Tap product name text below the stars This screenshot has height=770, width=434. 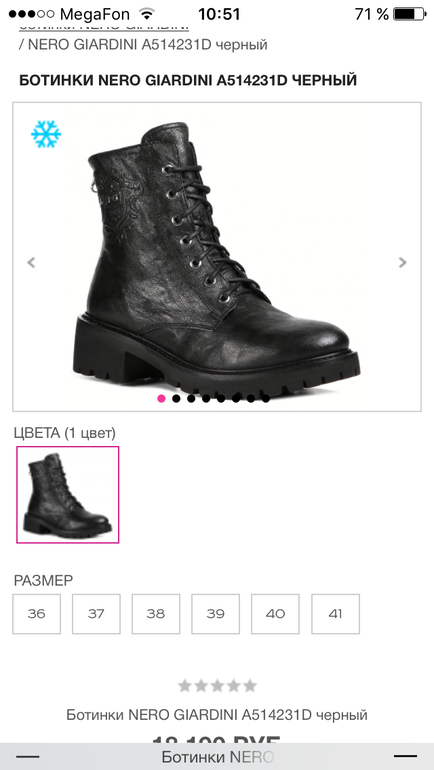(217, 715)
